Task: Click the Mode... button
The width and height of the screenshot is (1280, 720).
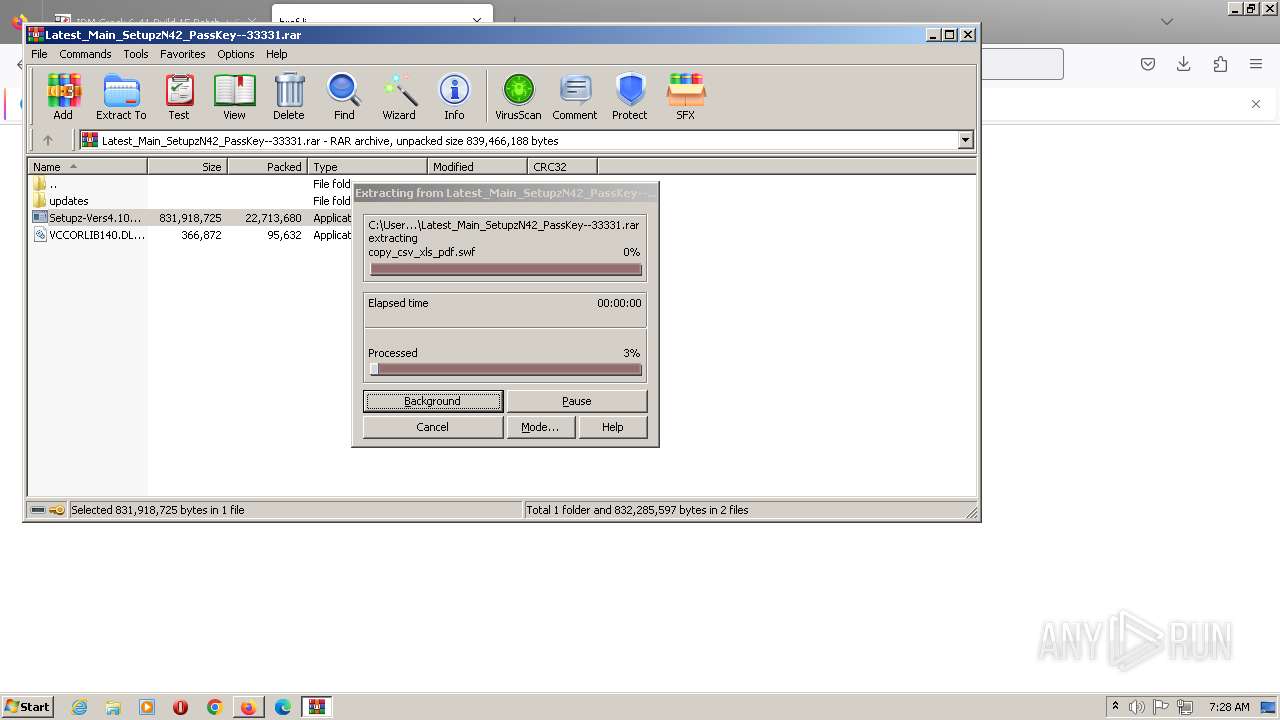Action: click(x=540, y=427)
